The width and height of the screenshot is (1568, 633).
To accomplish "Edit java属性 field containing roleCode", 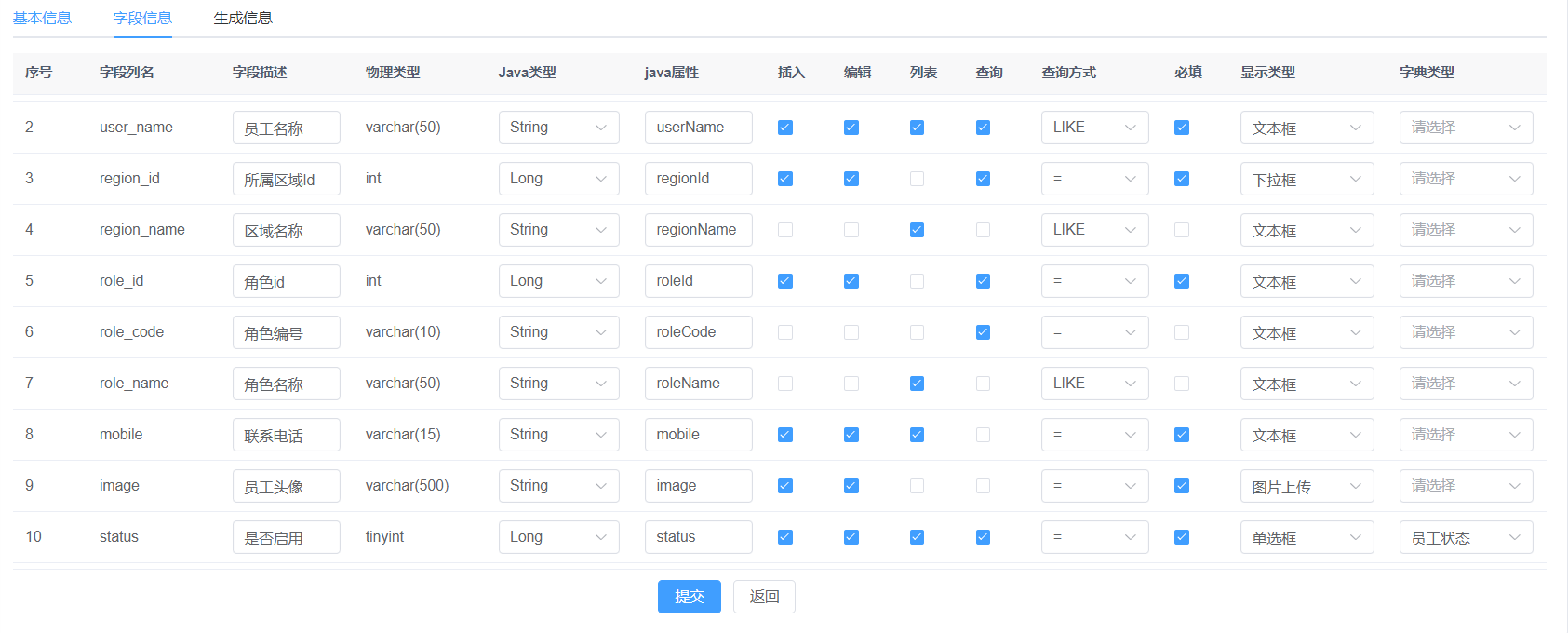I will pos(699,332).
